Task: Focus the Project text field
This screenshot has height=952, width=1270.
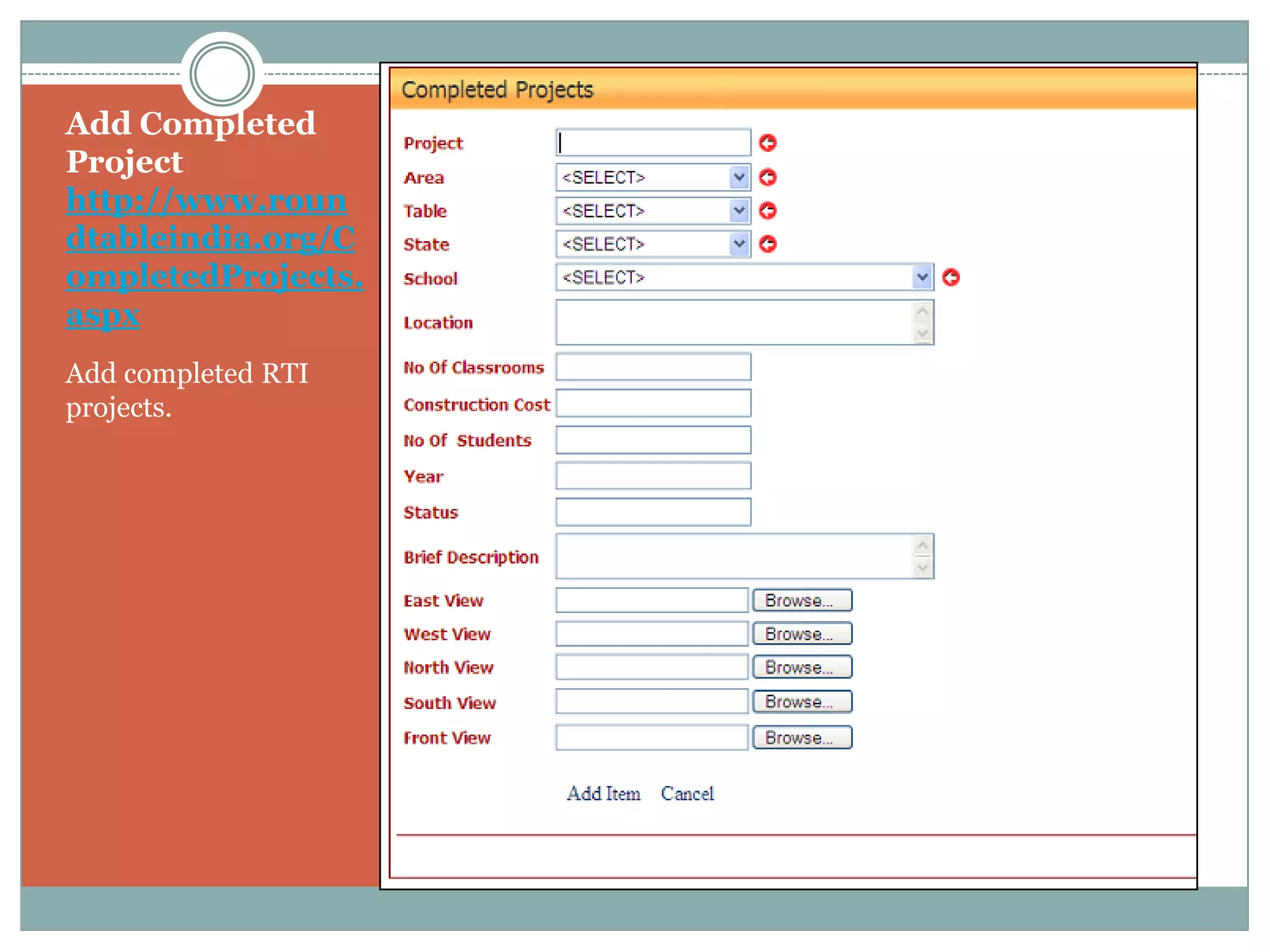Action: point(653,143)
